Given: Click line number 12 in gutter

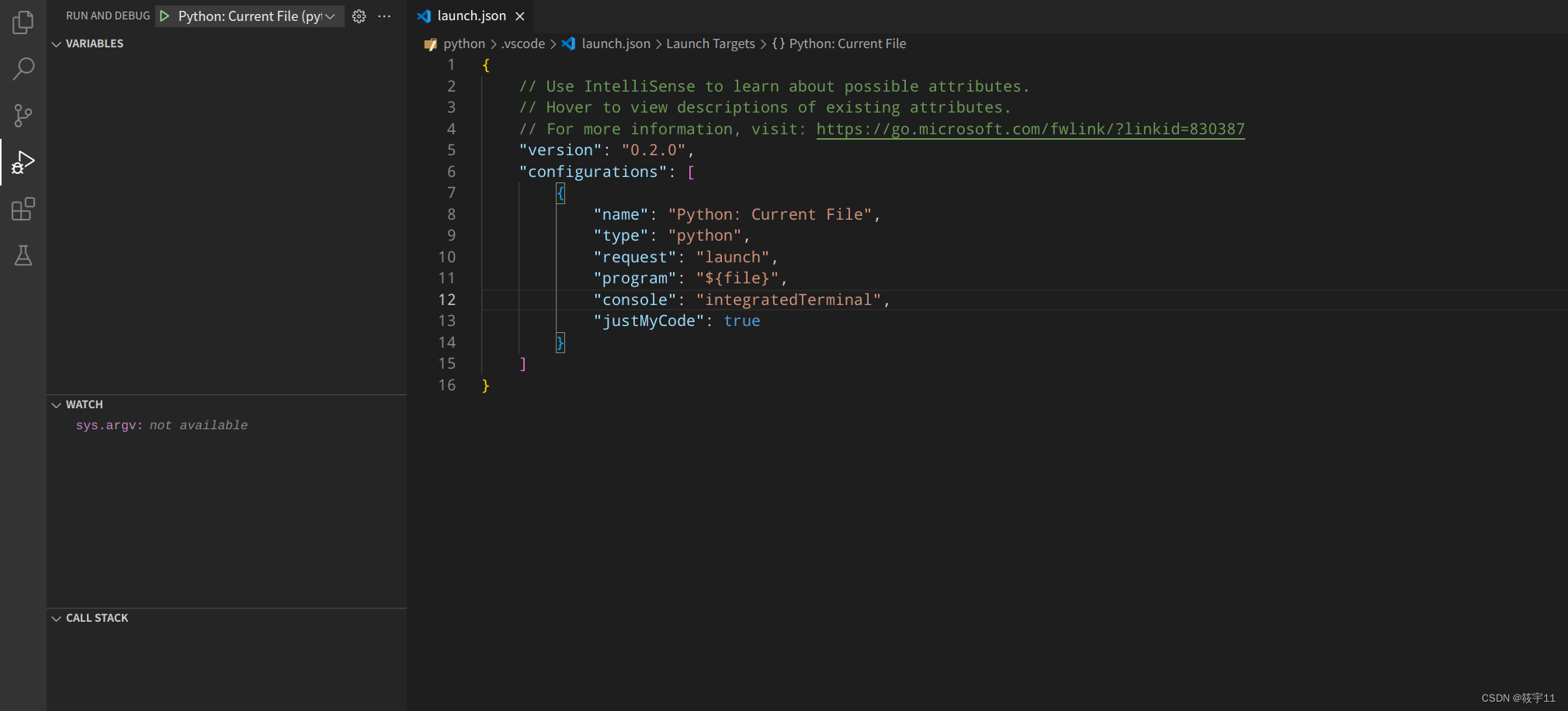Looking at the screenshot, I should pyautogui.click(x=447, y=300).
